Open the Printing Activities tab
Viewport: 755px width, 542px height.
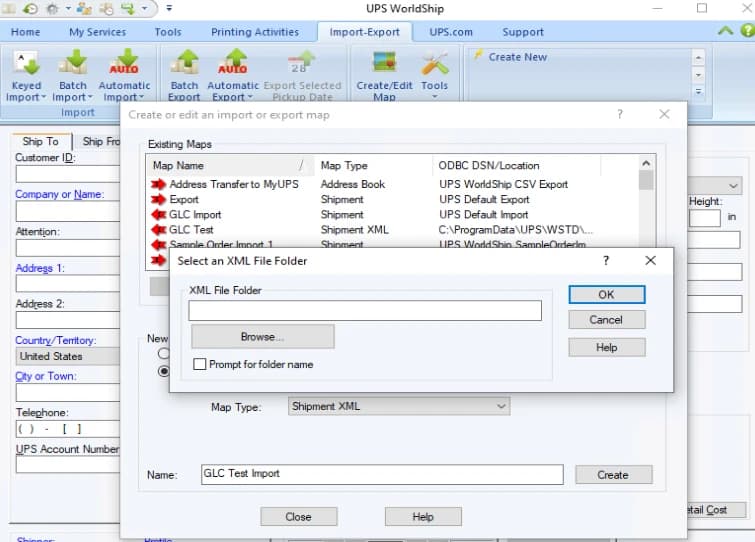point(255,32)
